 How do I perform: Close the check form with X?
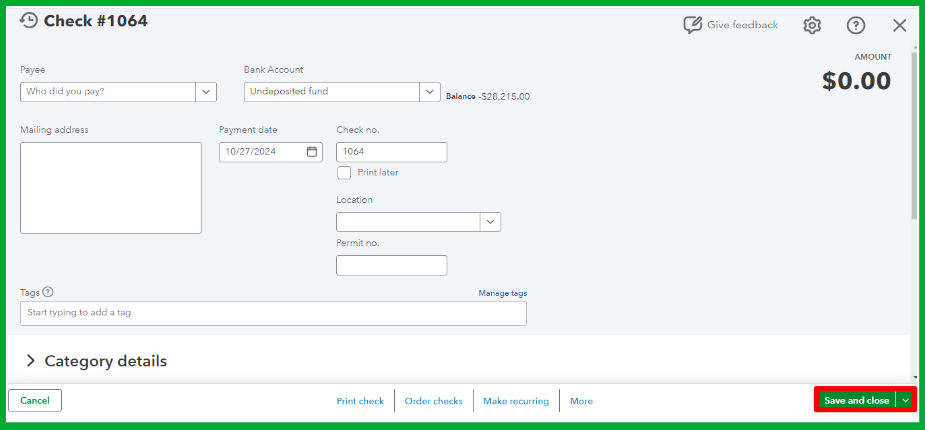pyautogui.click(x=900, y=25)
